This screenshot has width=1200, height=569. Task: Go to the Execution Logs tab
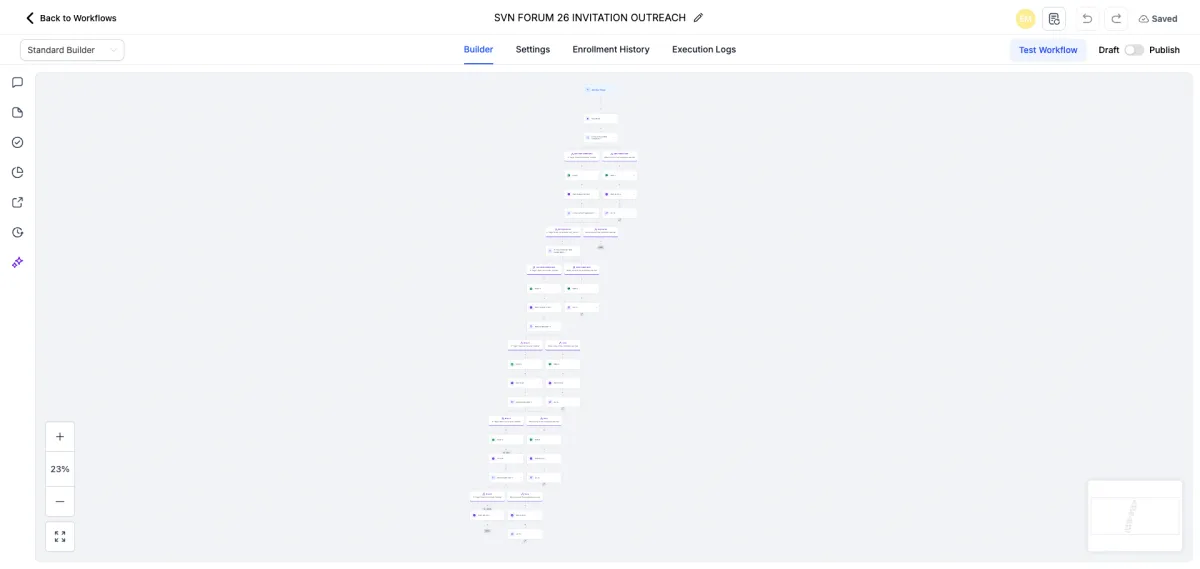704,49
